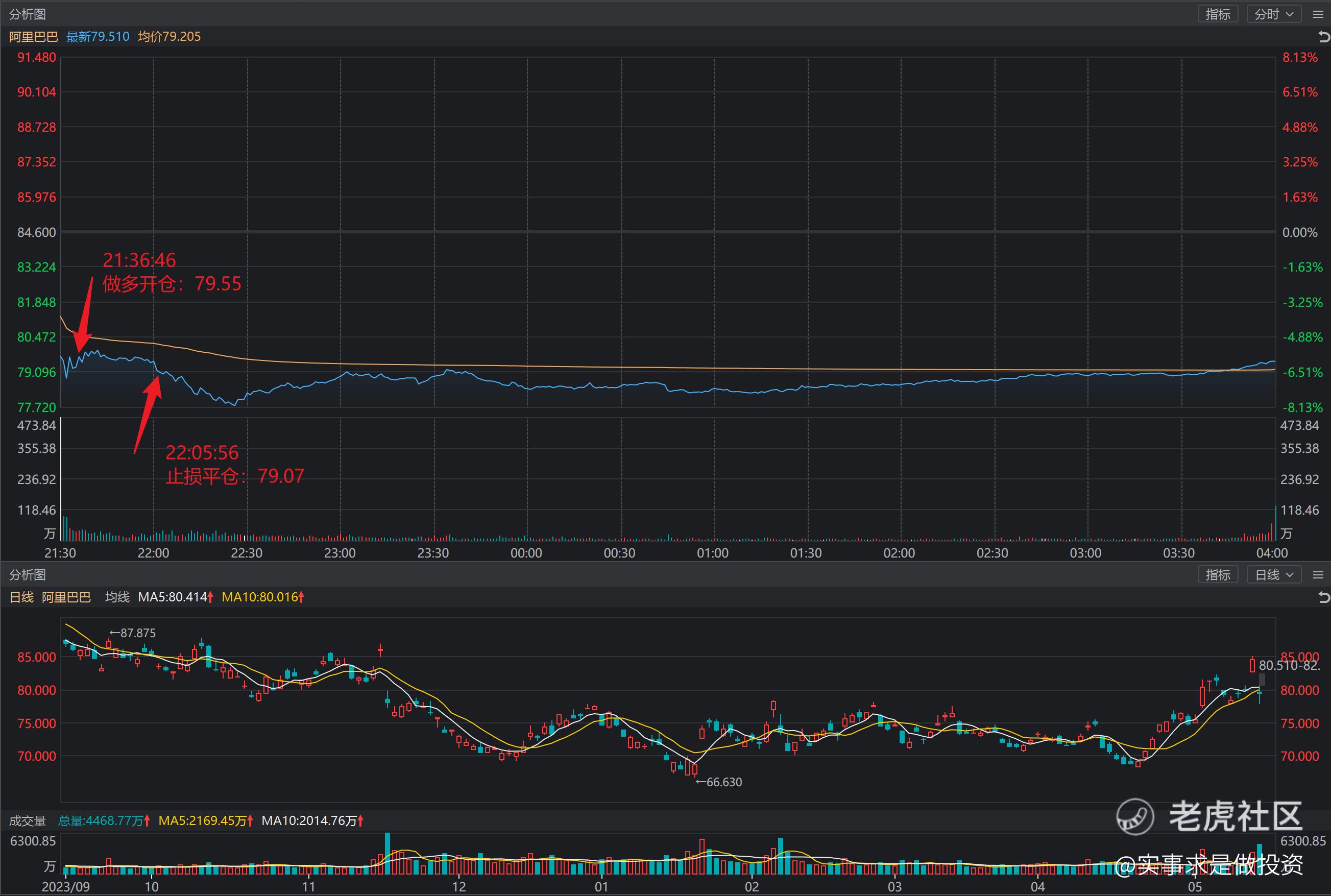Click undo arrow icon in the intraday chart
The height and width of the screenshot is (896, 1331).
tap(1323, 37)
